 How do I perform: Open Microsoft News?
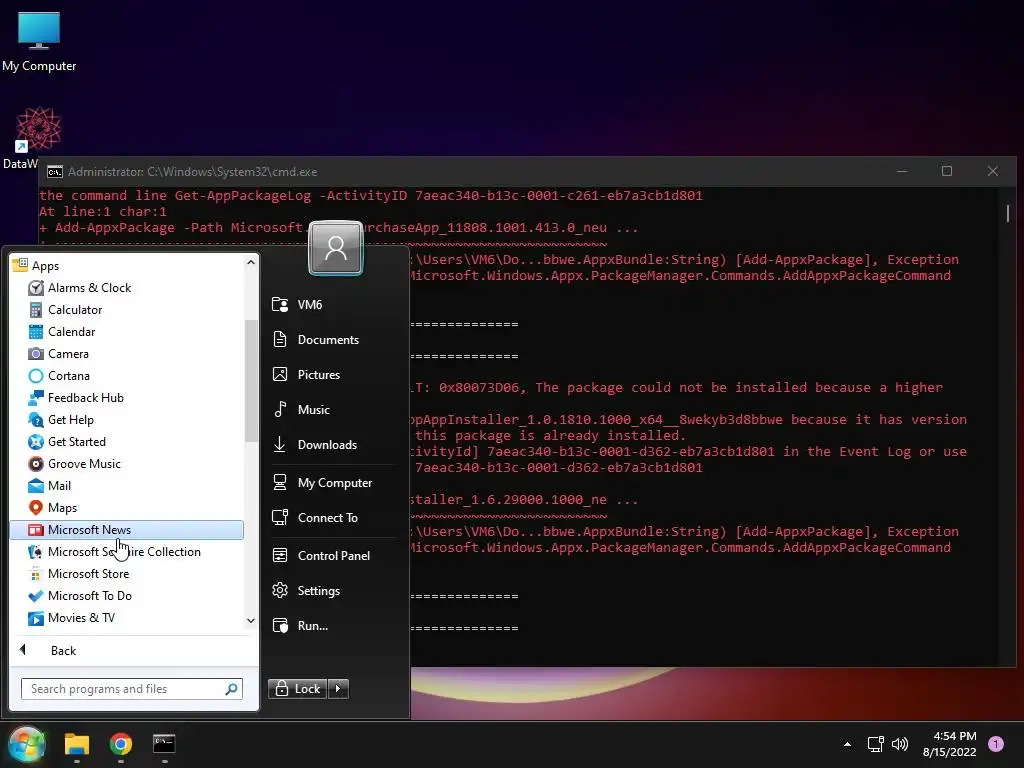pyautogui.click(x=127, y=530)
